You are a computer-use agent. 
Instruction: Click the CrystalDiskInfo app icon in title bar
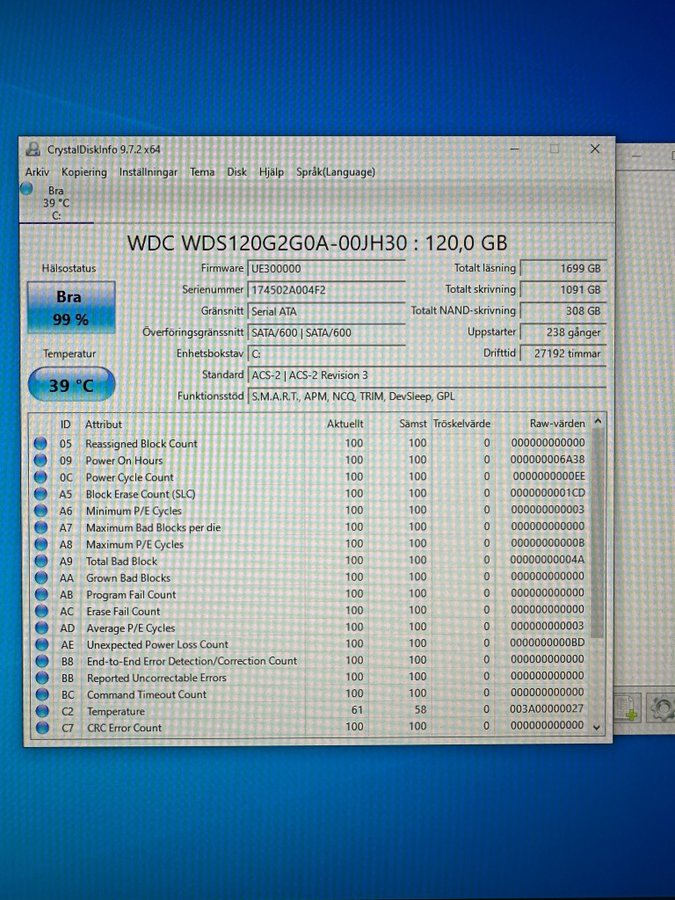pos(33,149)
